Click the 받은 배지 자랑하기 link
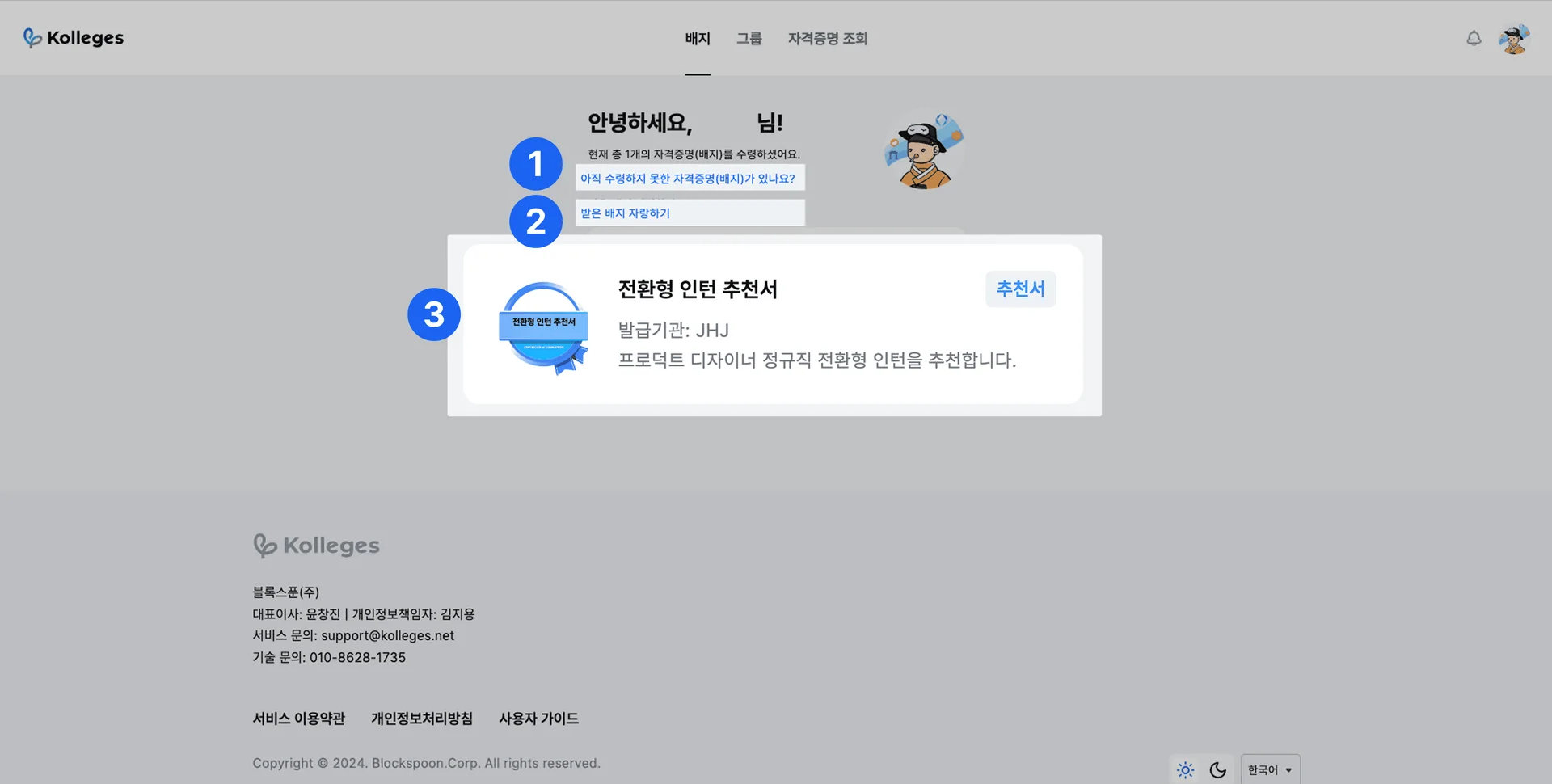Image resolution: width=1552 pixels, height=784 pixels. [626, 213]
